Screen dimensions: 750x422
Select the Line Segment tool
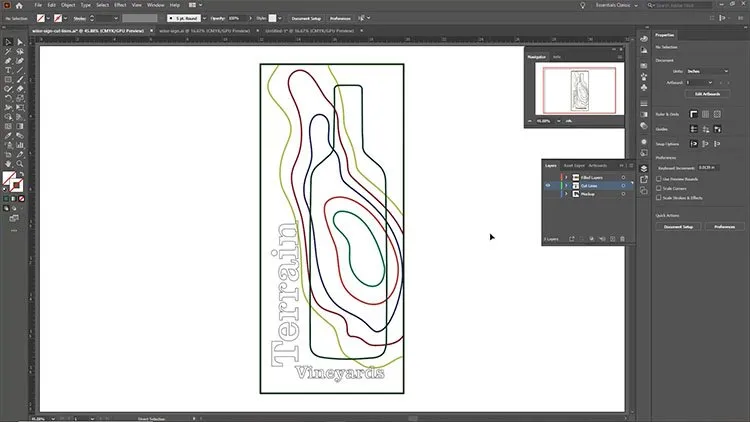click(20, 70)
